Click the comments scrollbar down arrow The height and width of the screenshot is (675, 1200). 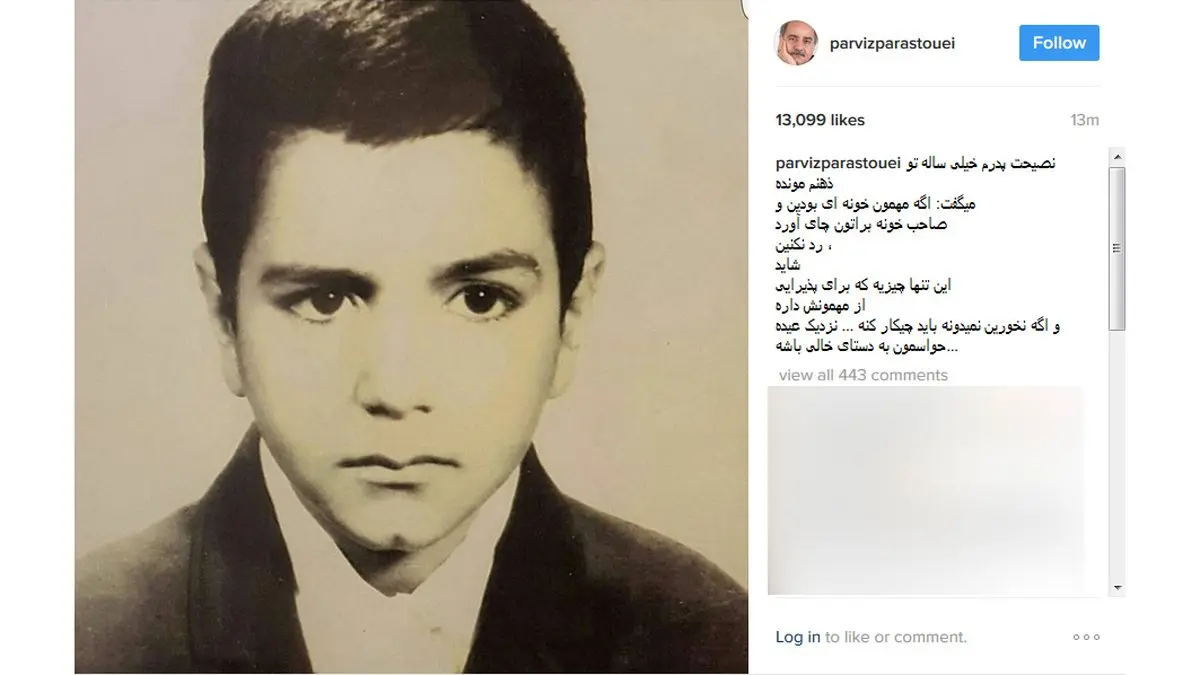pyautogui.click(x=1117, y=589)
